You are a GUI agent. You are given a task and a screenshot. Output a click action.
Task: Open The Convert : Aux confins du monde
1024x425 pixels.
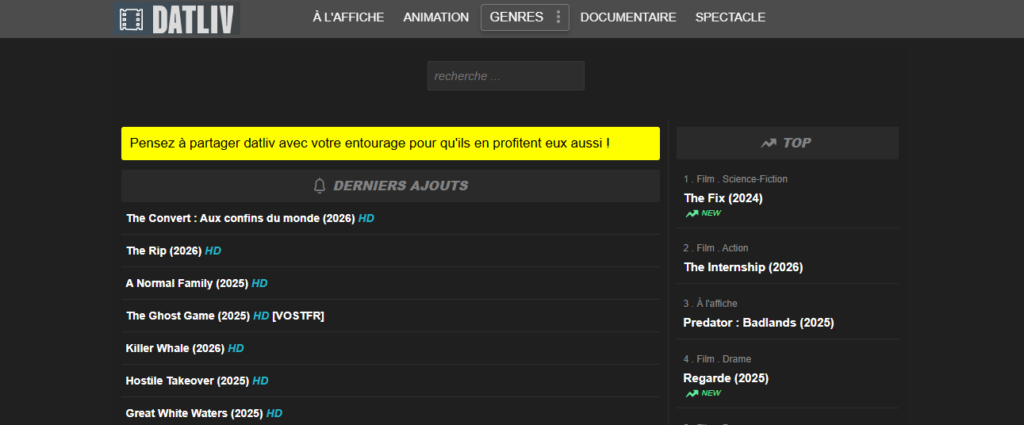[240, 218]
